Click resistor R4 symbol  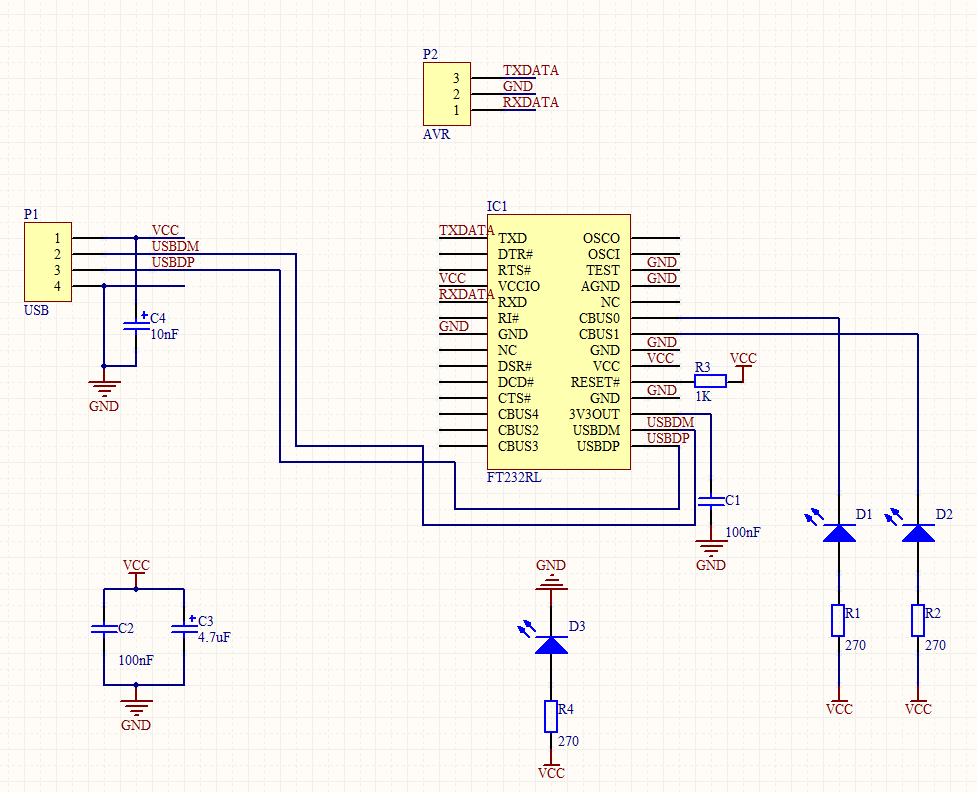tap(551, 716)
